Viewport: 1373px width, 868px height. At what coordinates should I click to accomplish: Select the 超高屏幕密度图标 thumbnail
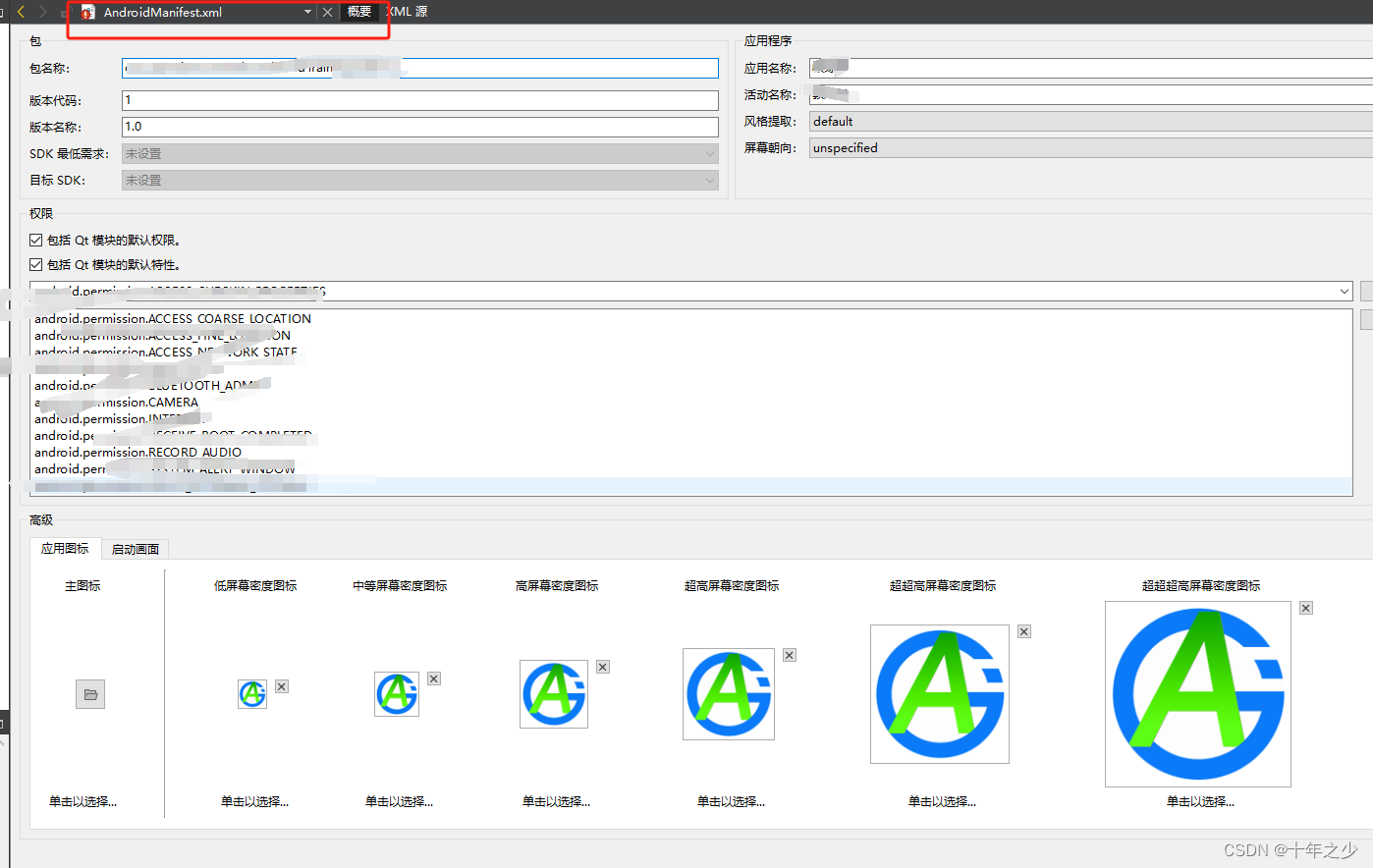pos(729,693)
